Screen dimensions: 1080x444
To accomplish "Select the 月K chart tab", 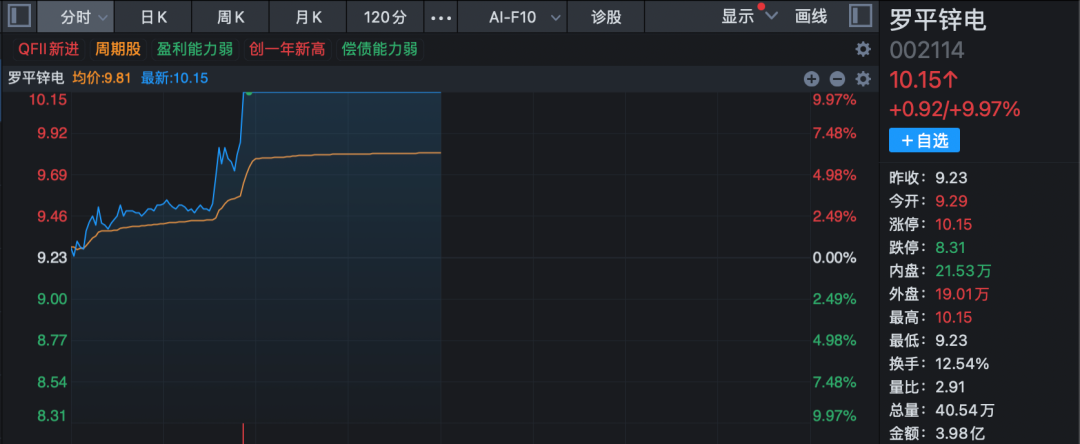I will pos(309,17).
